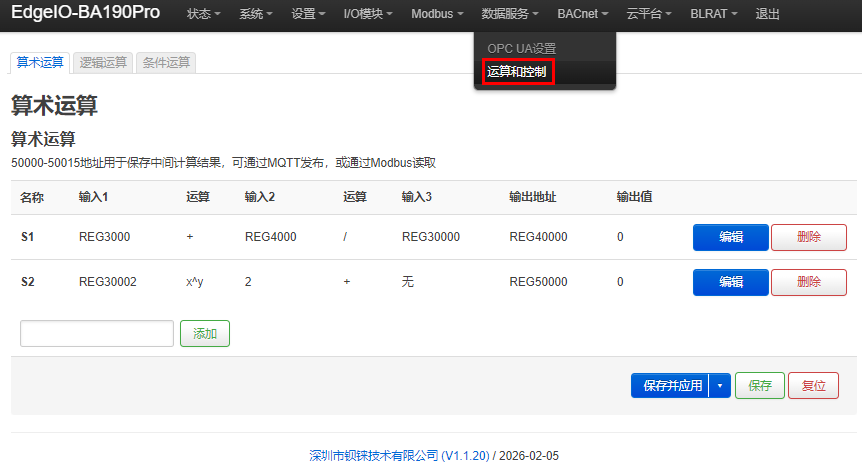Delete the S1 row

(x=809, y=237)
